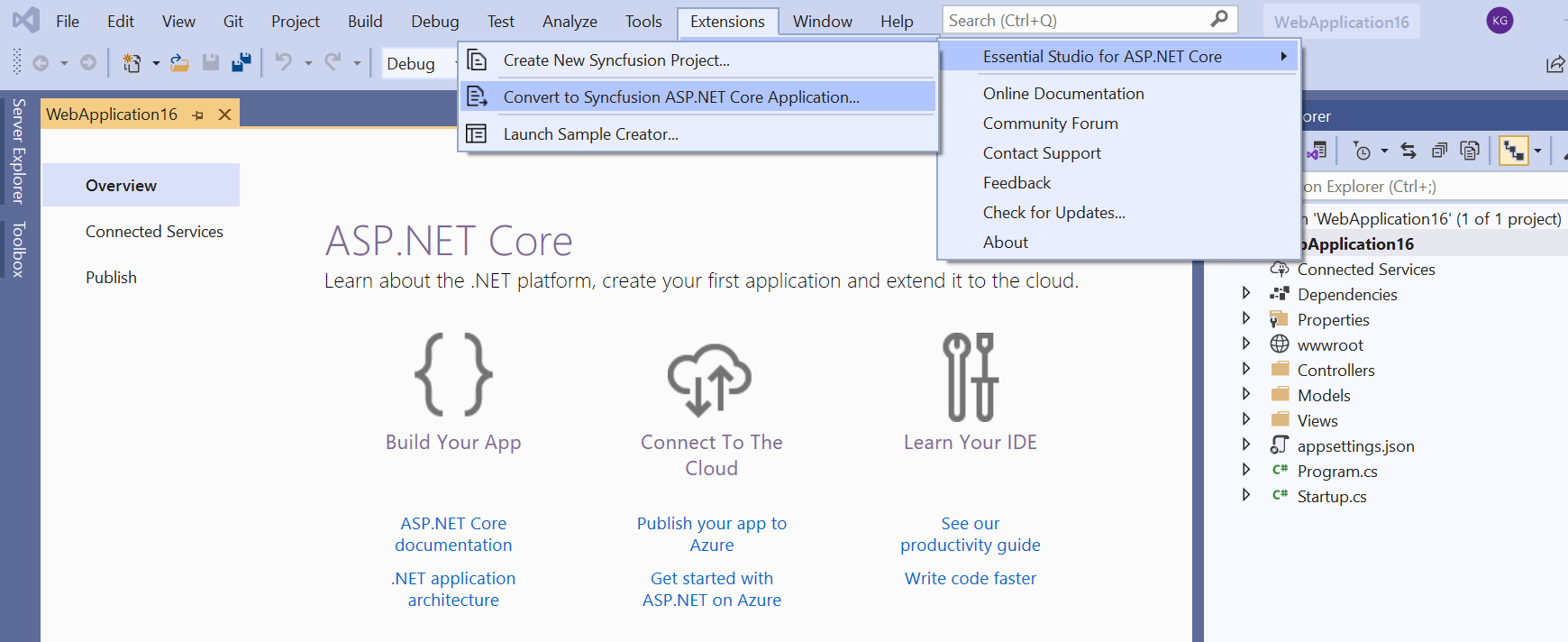Click the Redo arrow icon

click(333, 62)
